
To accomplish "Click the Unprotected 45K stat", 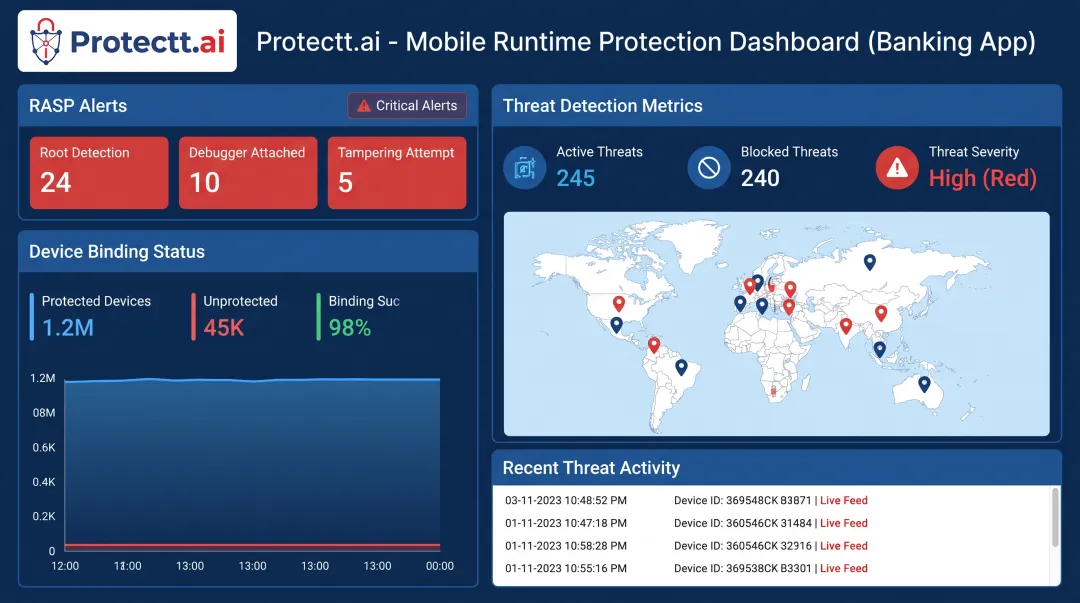I will 236,316.
